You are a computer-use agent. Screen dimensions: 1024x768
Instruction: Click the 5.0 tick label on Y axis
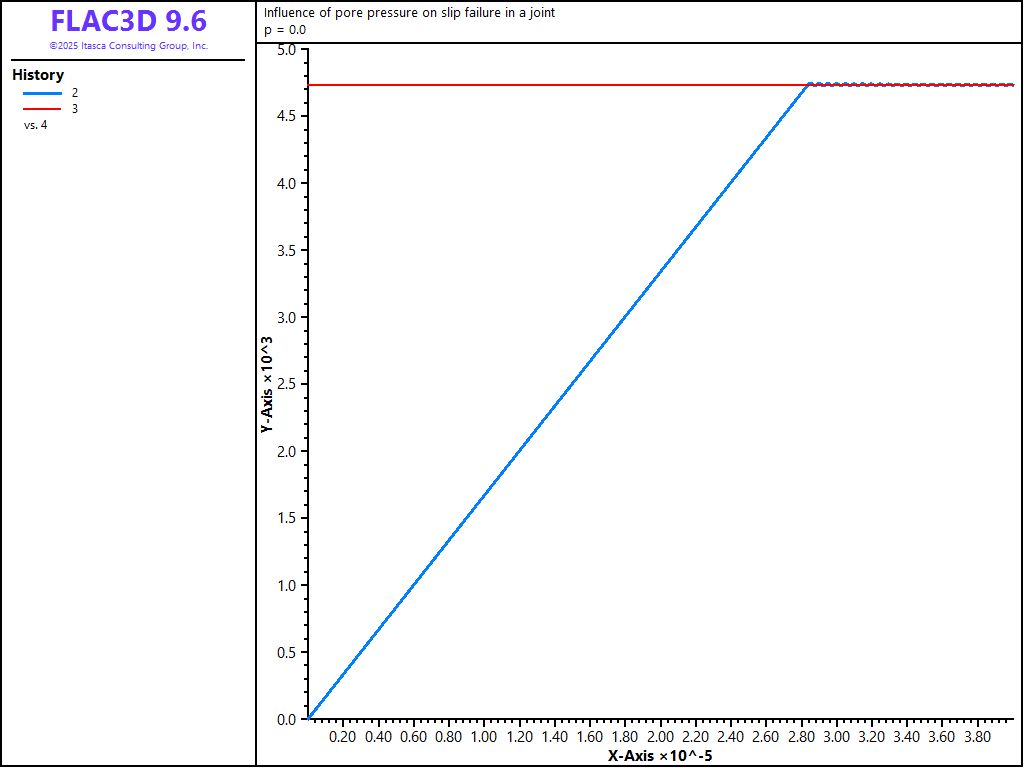click(286, 50)
